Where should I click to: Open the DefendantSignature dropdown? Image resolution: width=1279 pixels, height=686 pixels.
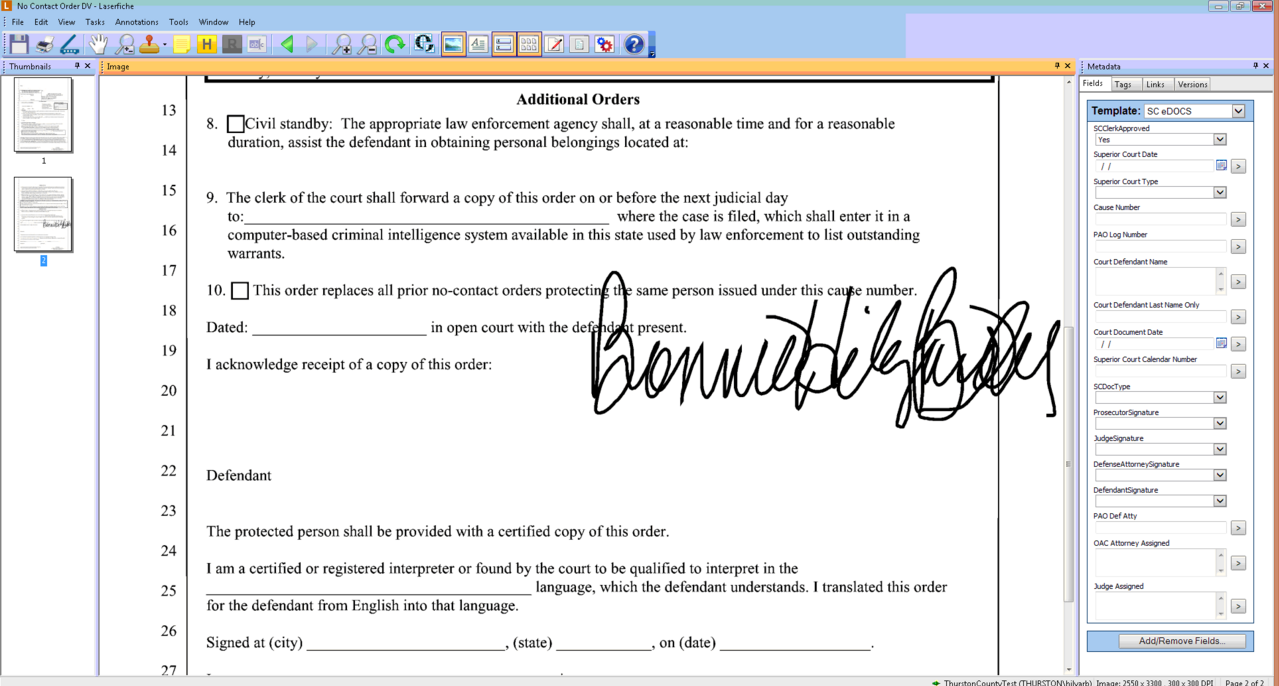(x=1219, y=502)
